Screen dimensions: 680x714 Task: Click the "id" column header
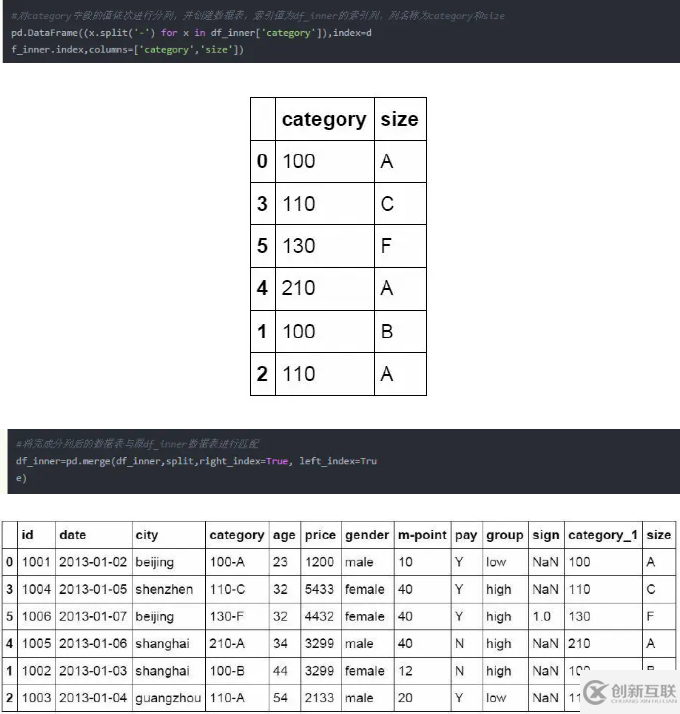[28, 535]
